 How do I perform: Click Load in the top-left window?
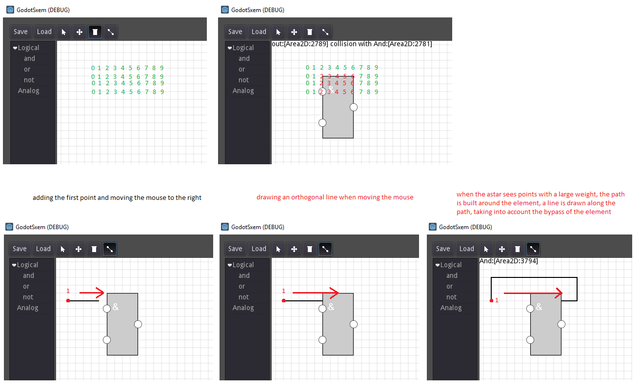[44, 32]
